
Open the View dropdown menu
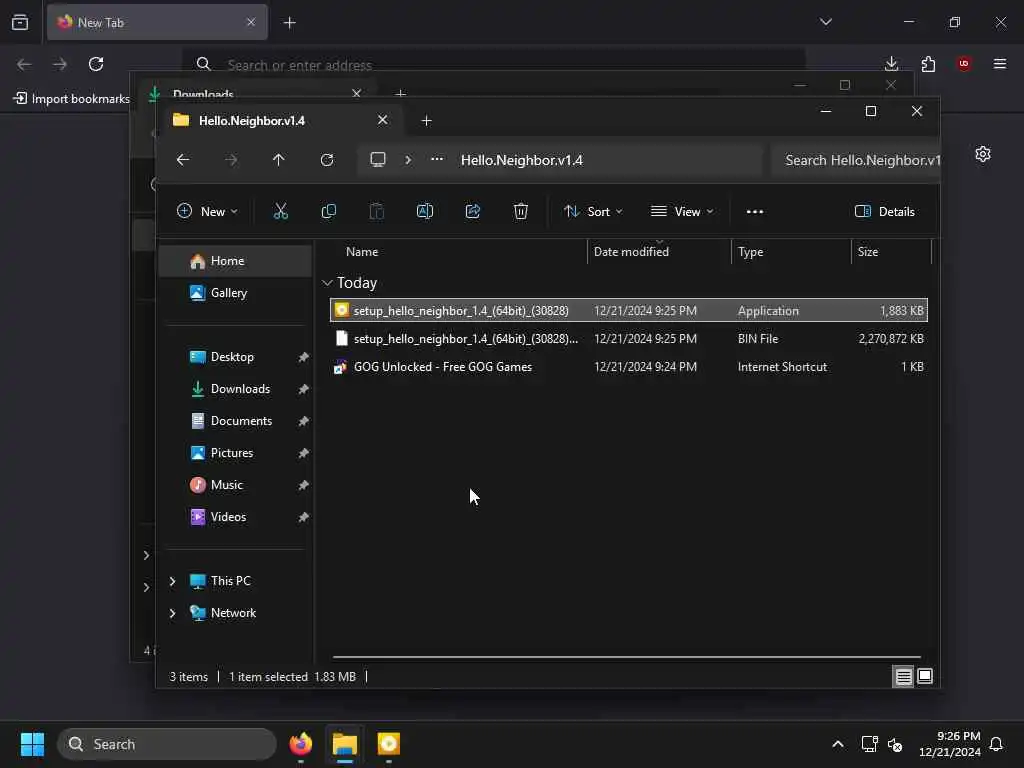[682, 212]
